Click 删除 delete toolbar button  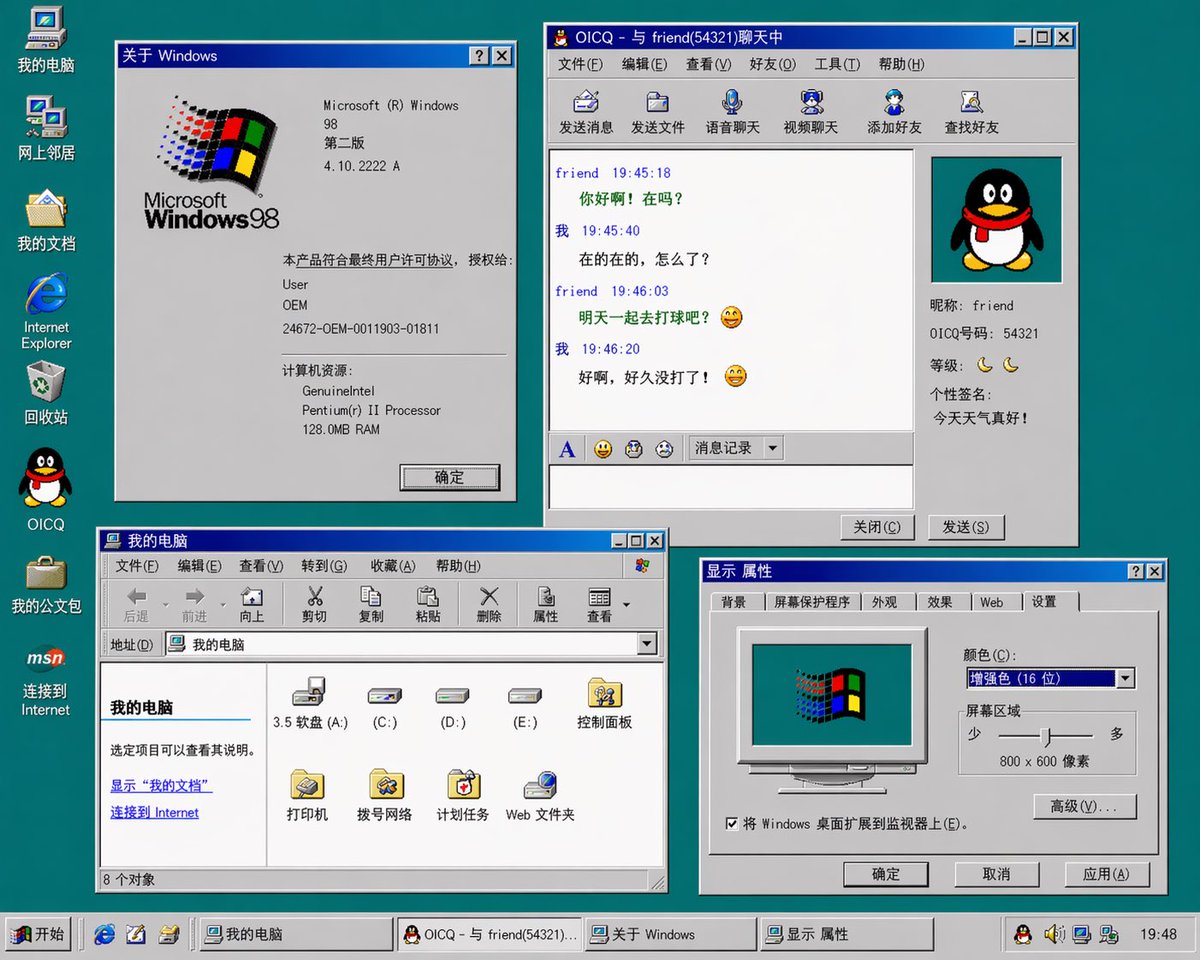[489, 605]
